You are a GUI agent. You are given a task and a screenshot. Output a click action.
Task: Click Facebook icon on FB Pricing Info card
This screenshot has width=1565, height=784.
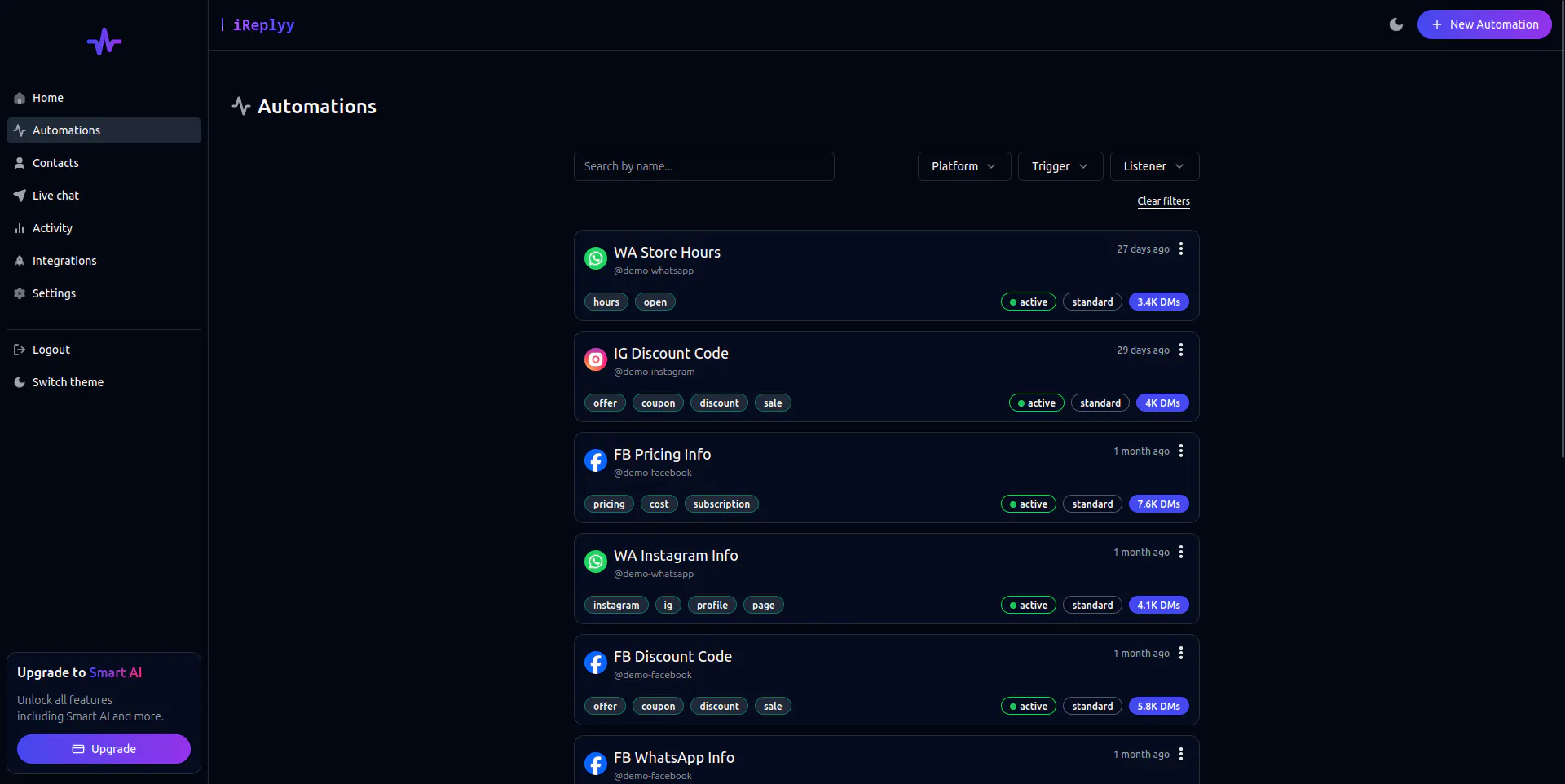point(596,460)
